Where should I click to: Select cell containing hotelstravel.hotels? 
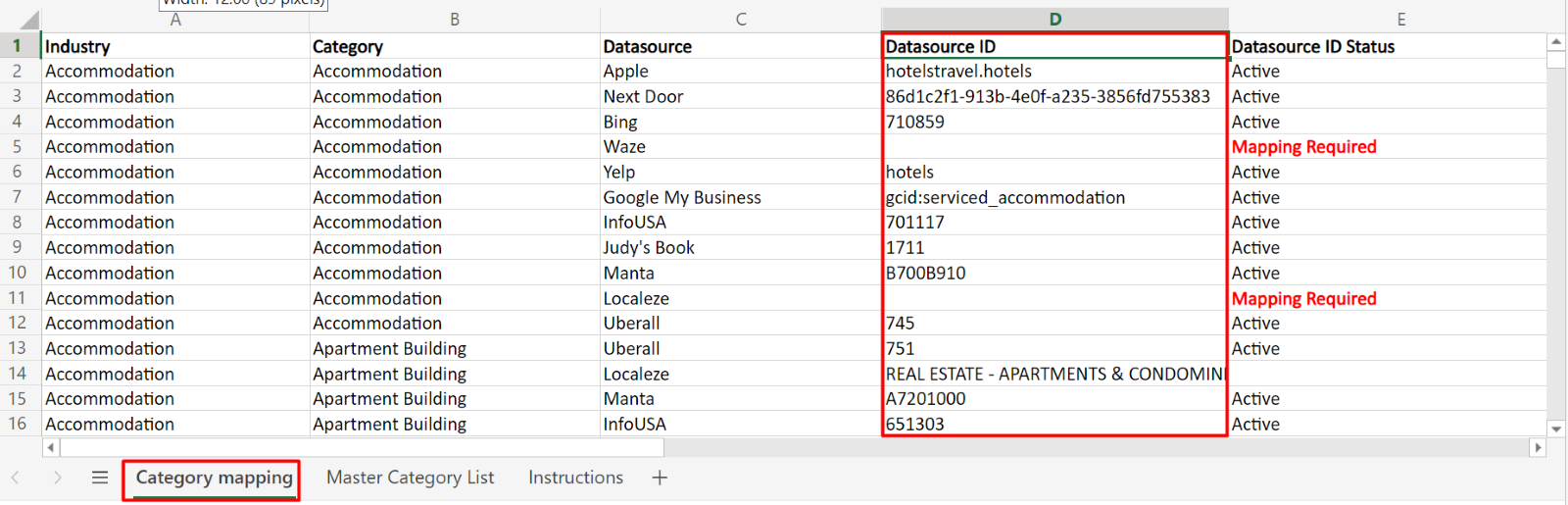(x=1055, y=71)
